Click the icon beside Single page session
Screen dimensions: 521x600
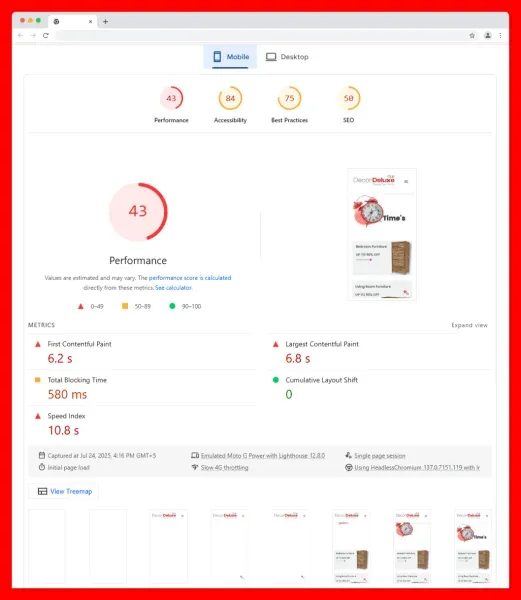coord(348,455)
